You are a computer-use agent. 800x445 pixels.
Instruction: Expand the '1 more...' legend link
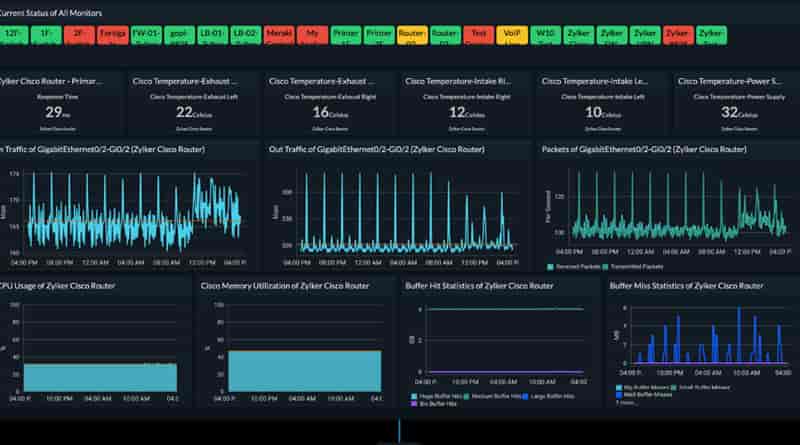click(626, 403)
